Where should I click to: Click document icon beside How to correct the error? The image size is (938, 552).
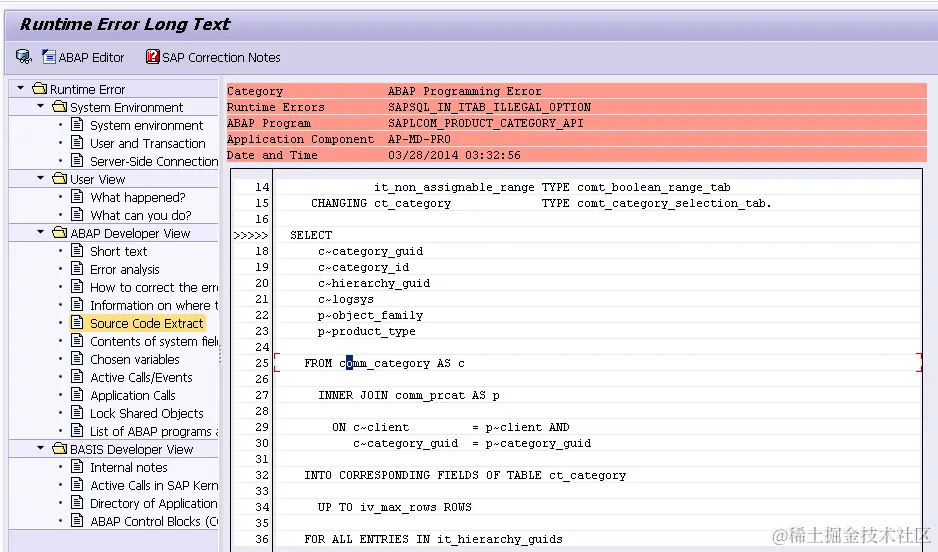[77, 286]
